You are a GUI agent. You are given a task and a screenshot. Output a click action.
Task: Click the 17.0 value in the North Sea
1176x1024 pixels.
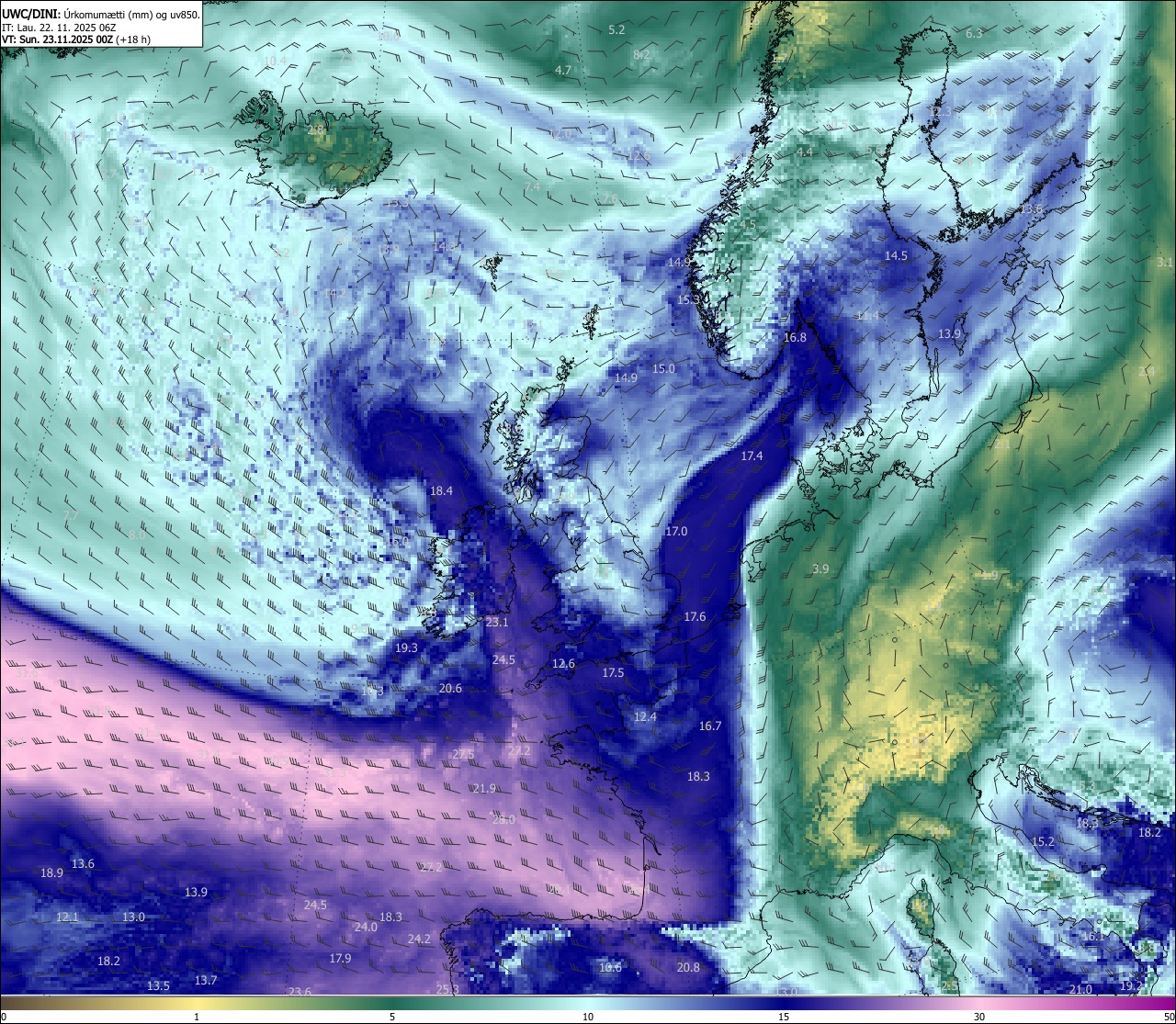coord(676,532)
